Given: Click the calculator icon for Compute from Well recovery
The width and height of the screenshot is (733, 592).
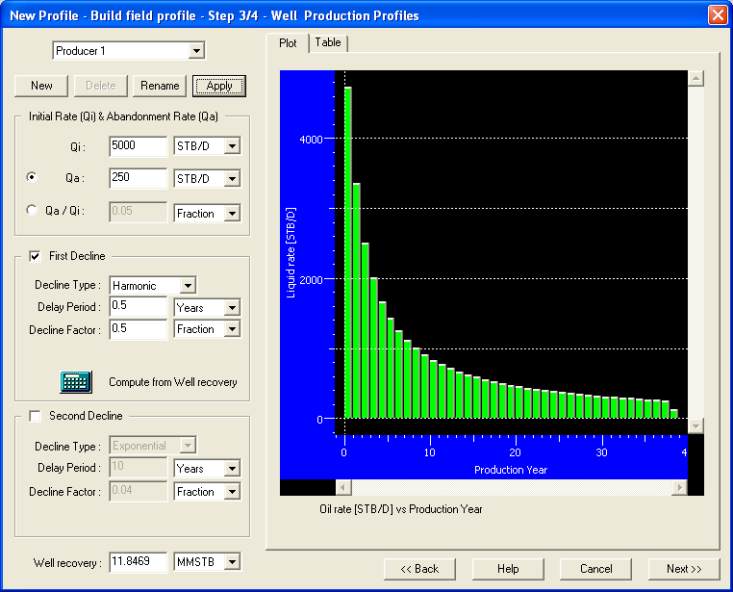Looking at the screenshot, I should pyautogui.click(x=76, y=382).
